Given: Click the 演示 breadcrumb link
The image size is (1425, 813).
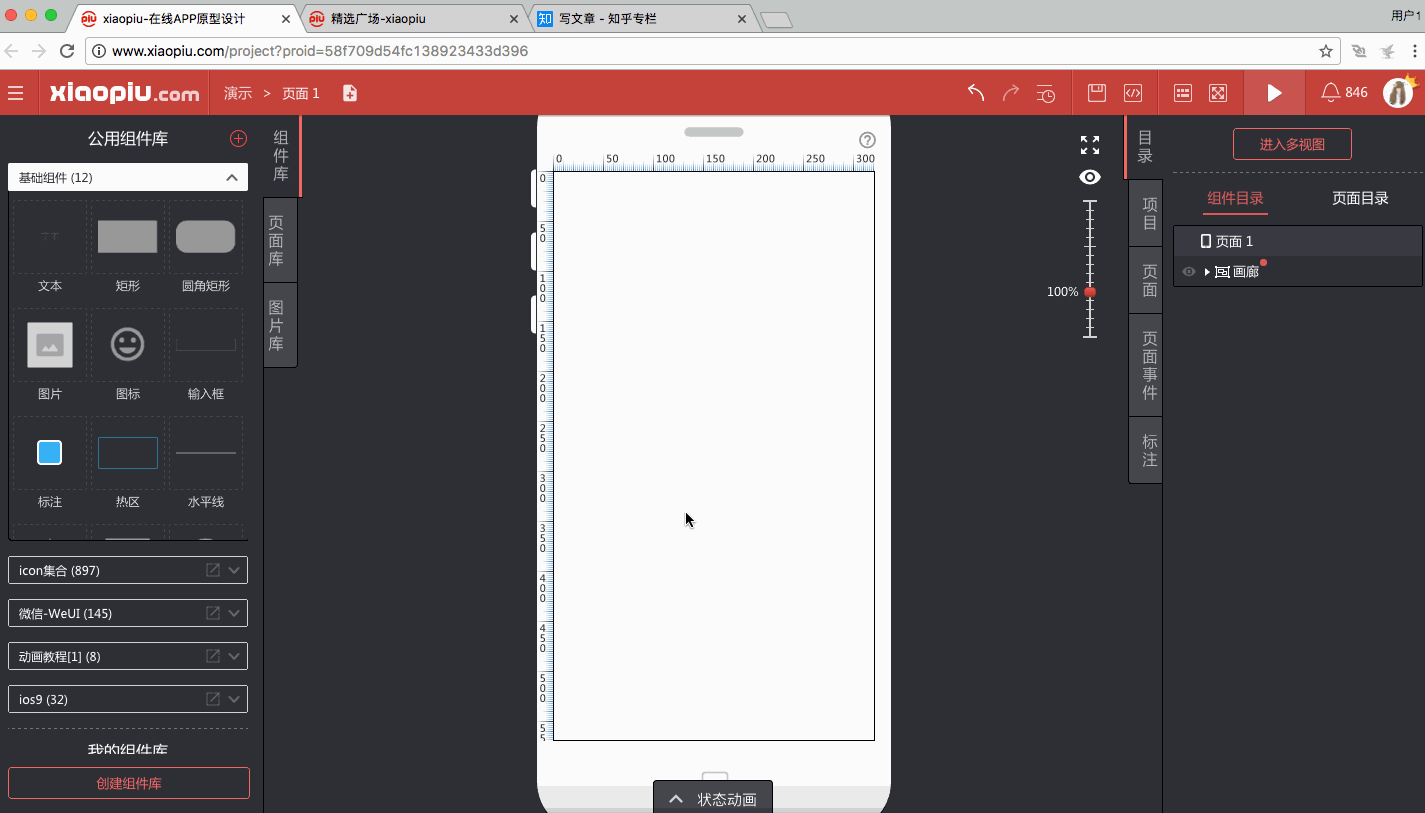Looking at the screenshot, I should click(x=238, y=93).
